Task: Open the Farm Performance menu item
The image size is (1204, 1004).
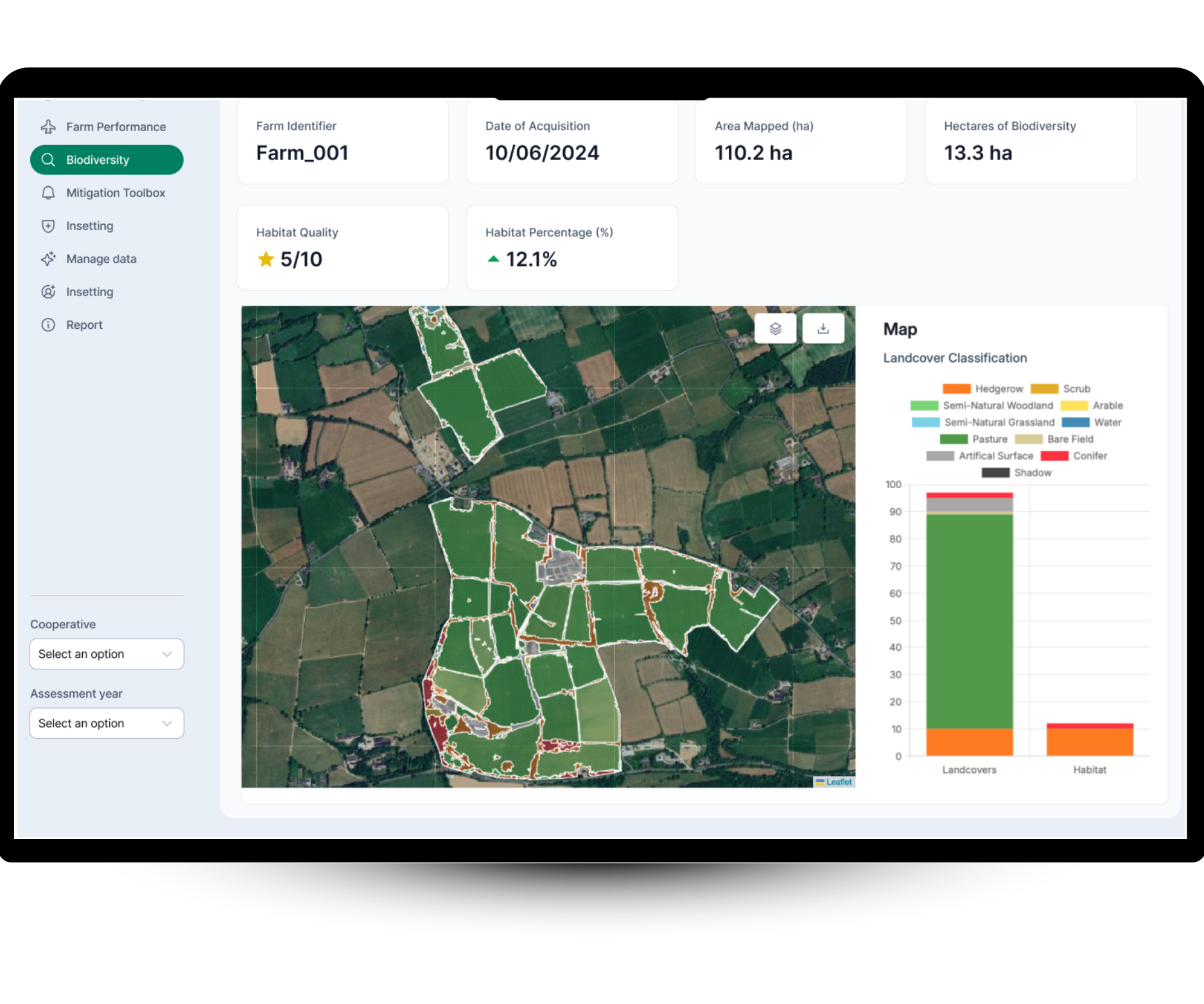Action: (107, 127)
